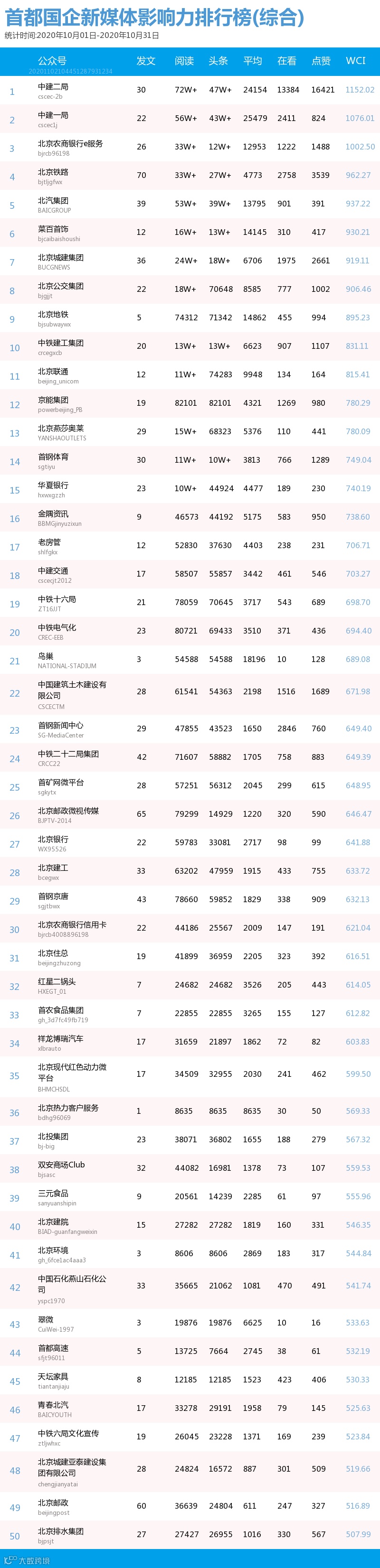Image resolution: width=380 pixels, height=1568 pixels.
Task: Select the account name 祥龙博瑞汽车
Action: (60, 1039)
